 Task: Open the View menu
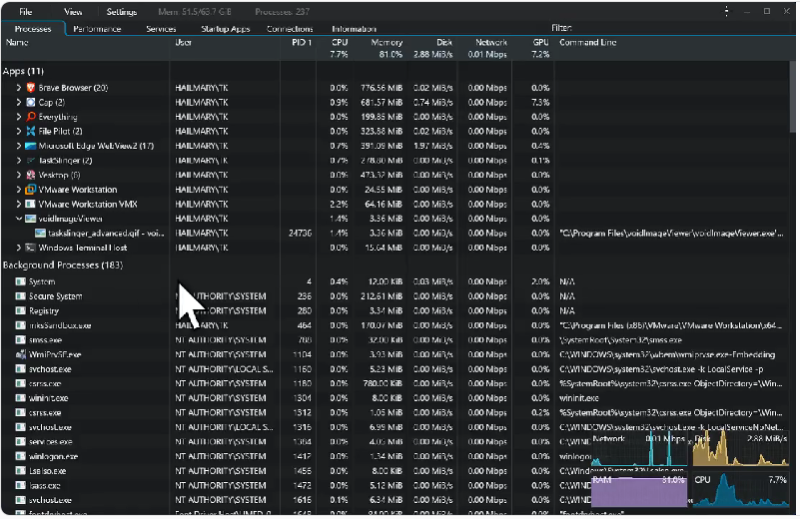click(73, 12)
